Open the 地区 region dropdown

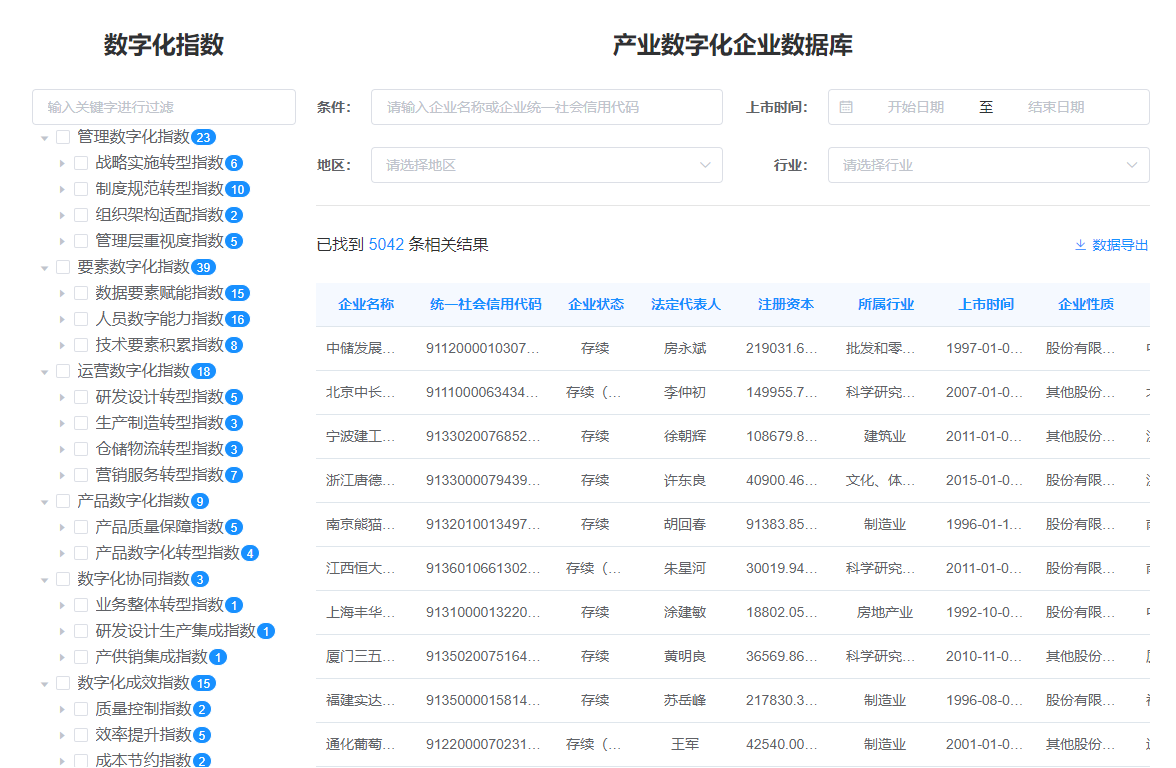[x=546, y=165]
